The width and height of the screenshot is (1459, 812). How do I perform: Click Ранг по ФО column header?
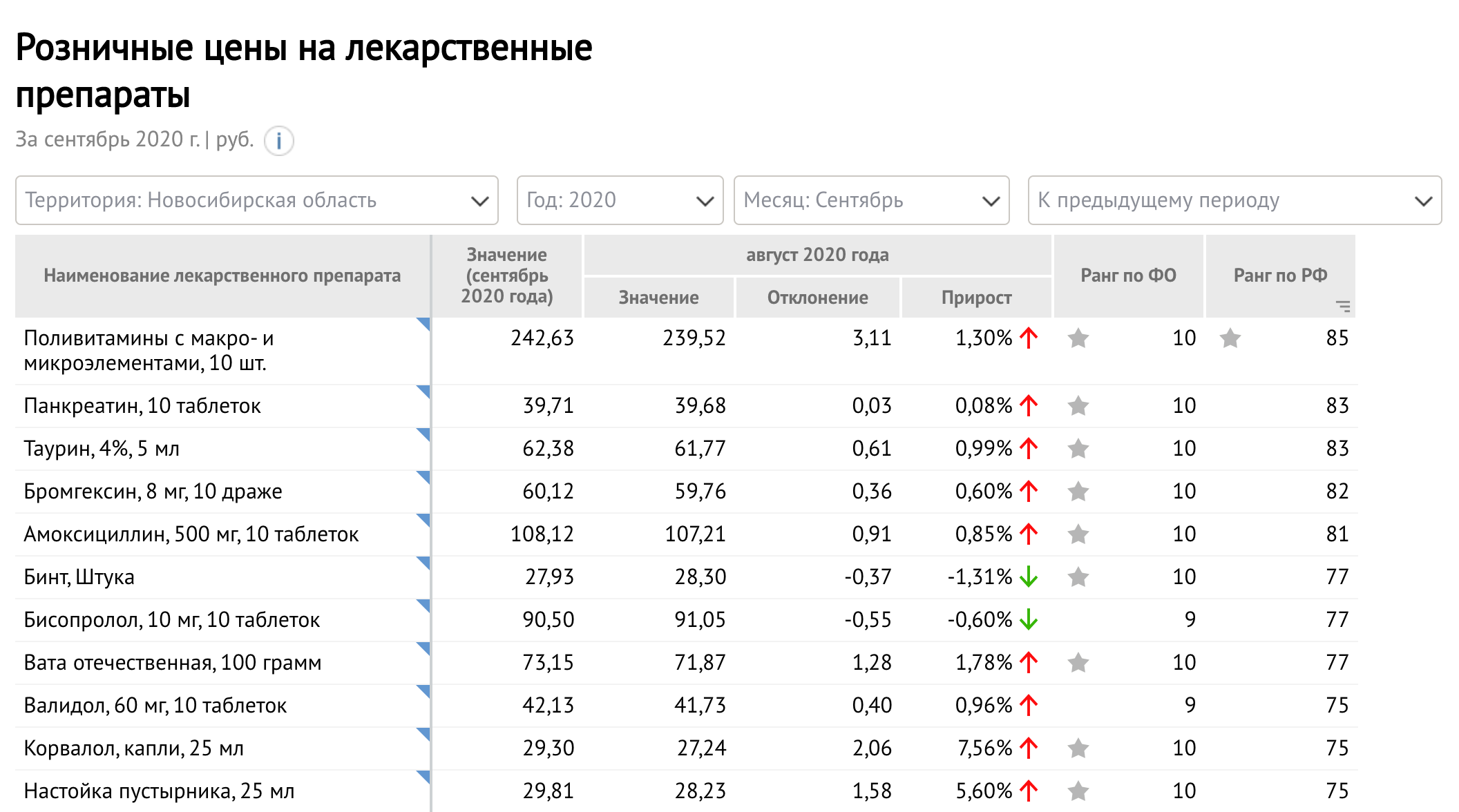[x=1128, y=275]
